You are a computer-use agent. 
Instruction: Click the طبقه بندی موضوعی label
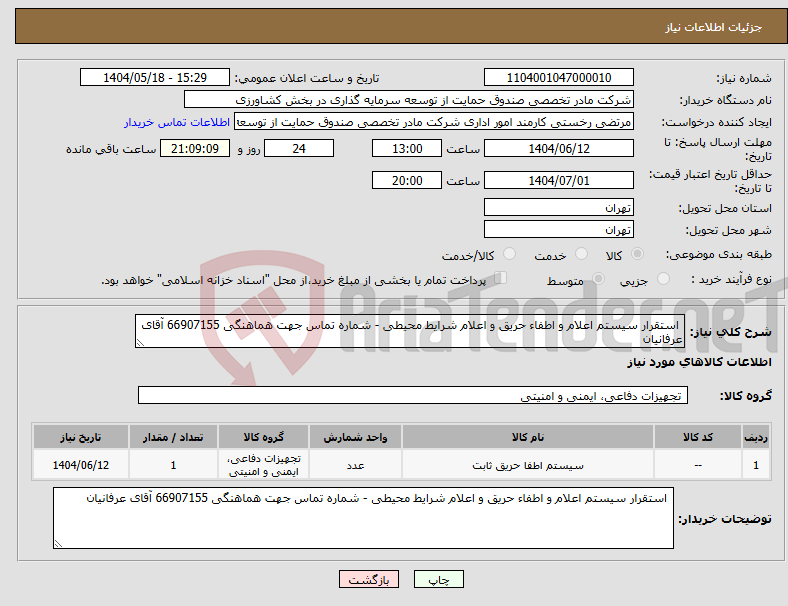coord(719,254)
